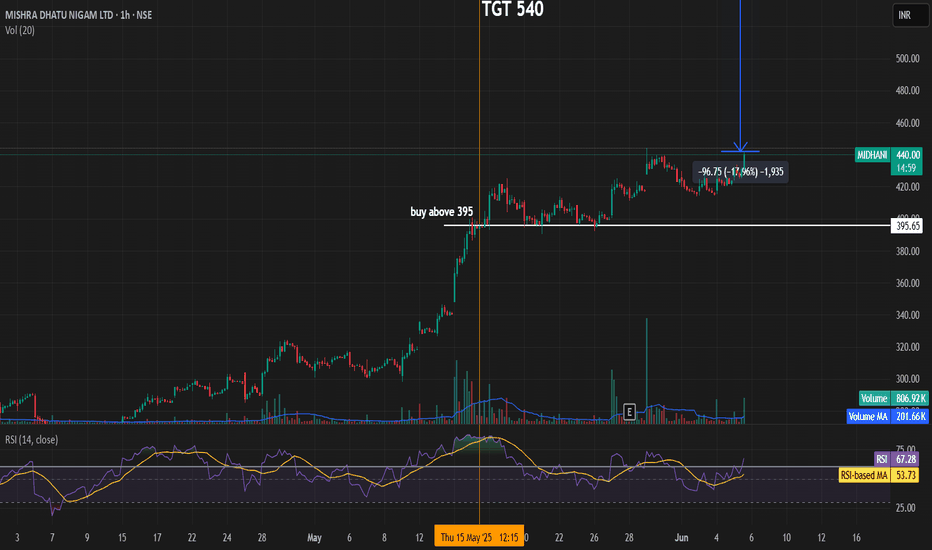Click the 480.00 price axis label
This screenshot has width=932, height=550.
click(907, 90)
